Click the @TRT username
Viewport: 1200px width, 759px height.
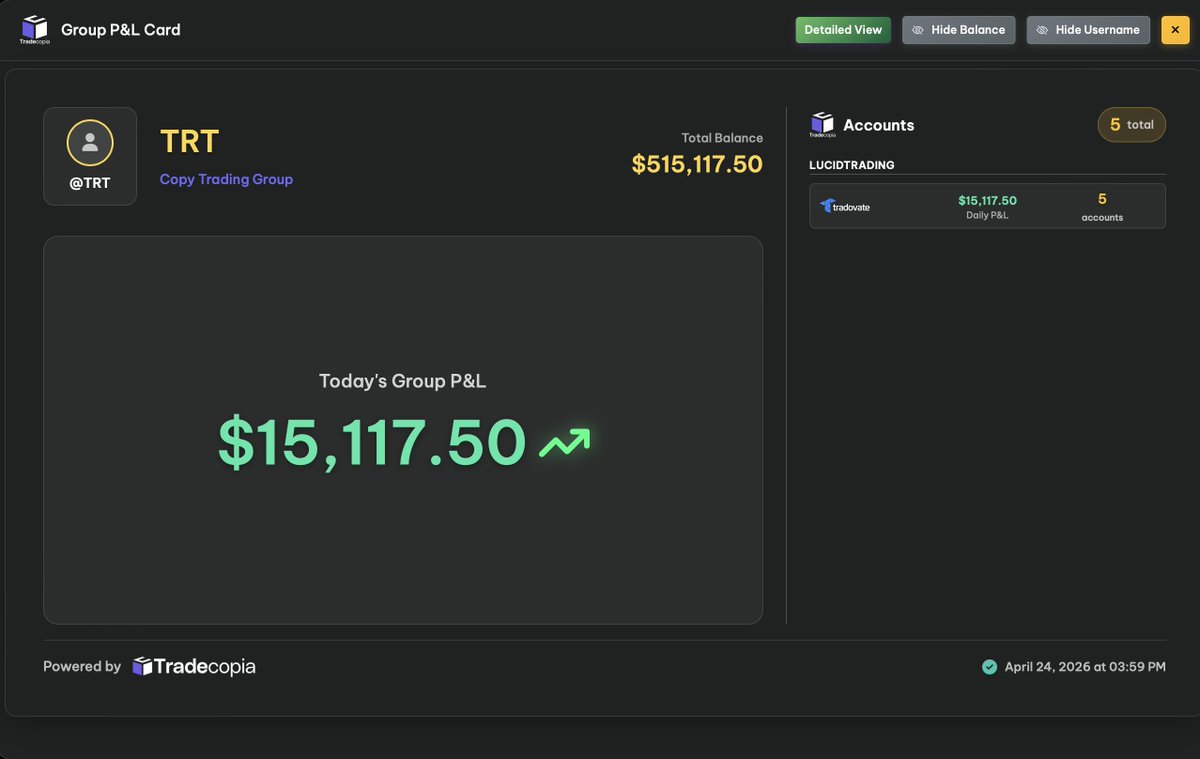coord(90,183)
